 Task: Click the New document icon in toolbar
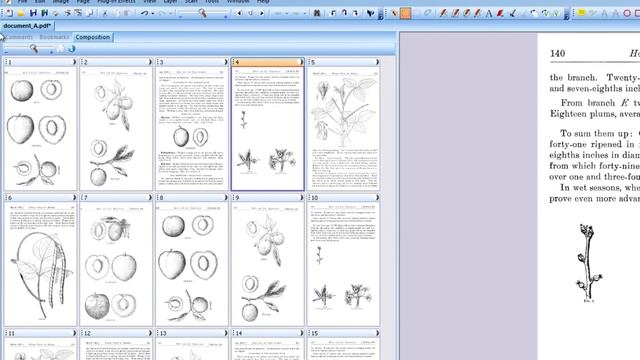point(9,13)
